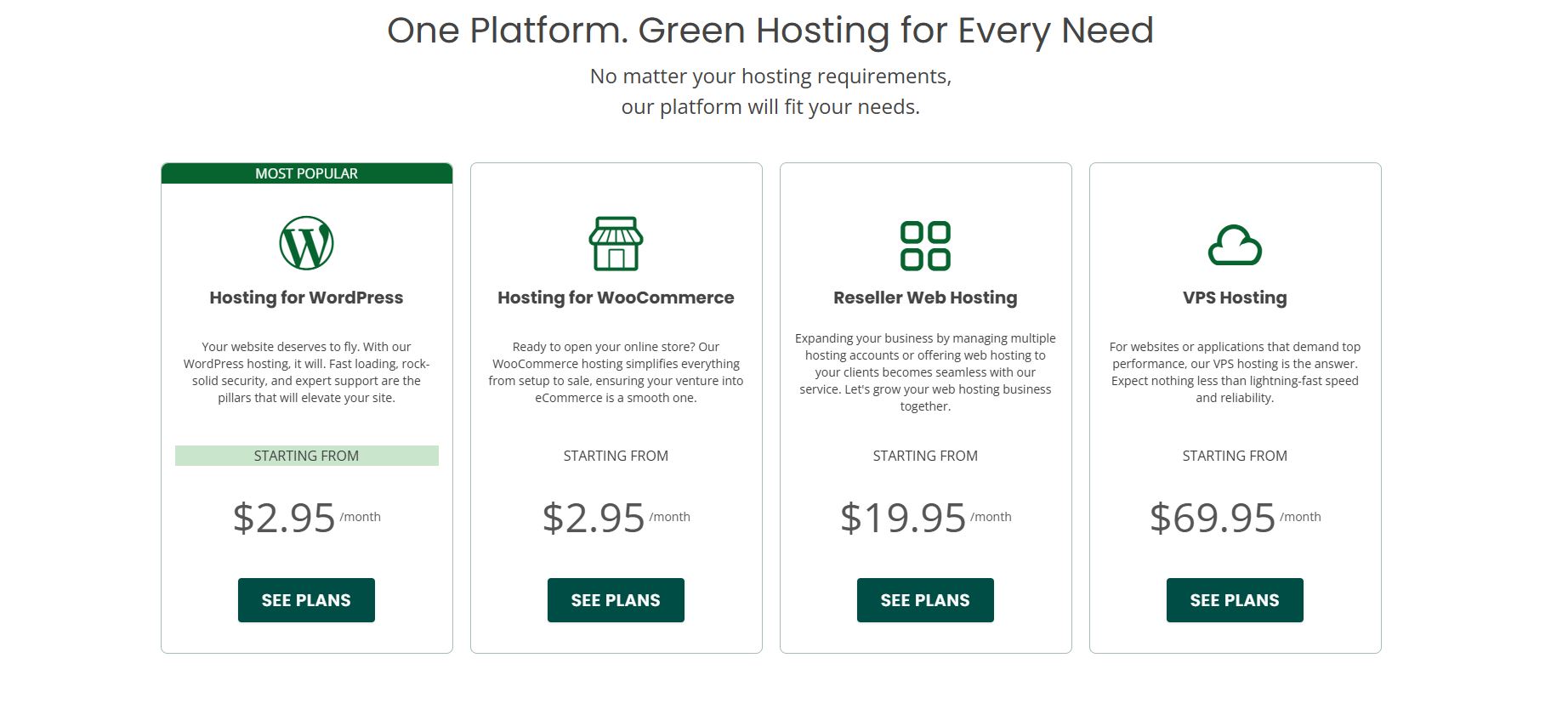
Task: Open See Plans for WooCommerce hosting
Action: coord(616,600)
